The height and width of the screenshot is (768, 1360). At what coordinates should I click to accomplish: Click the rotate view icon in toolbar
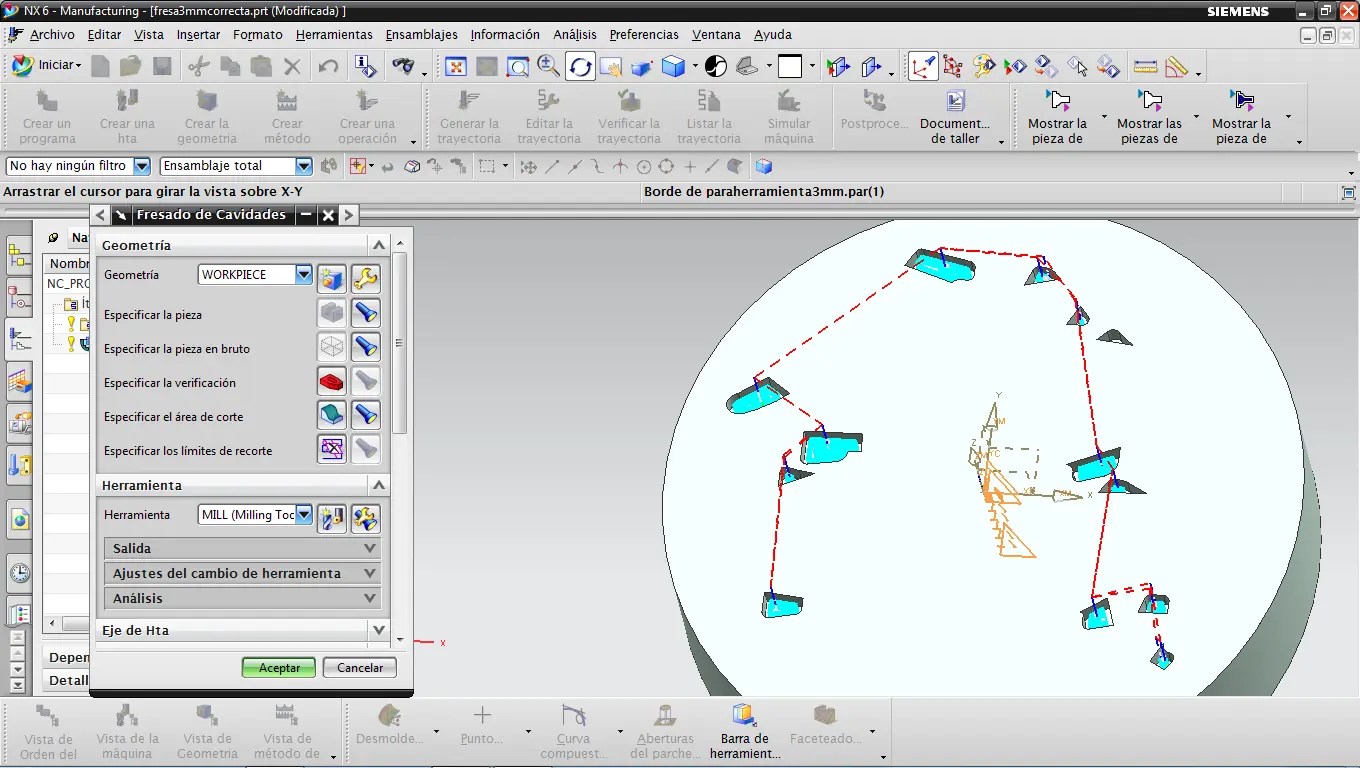click(x=580, y=67)
